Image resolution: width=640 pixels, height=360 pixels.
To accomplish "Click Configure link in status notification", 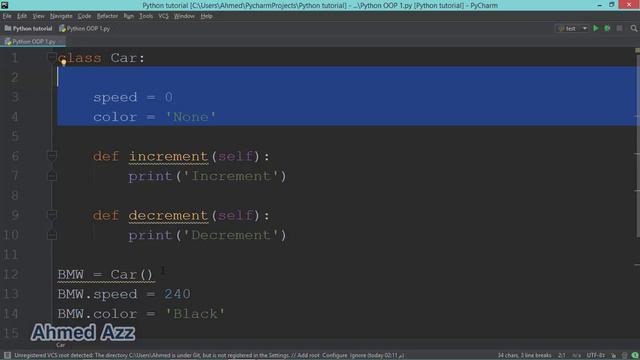I will tap(335, 356).
